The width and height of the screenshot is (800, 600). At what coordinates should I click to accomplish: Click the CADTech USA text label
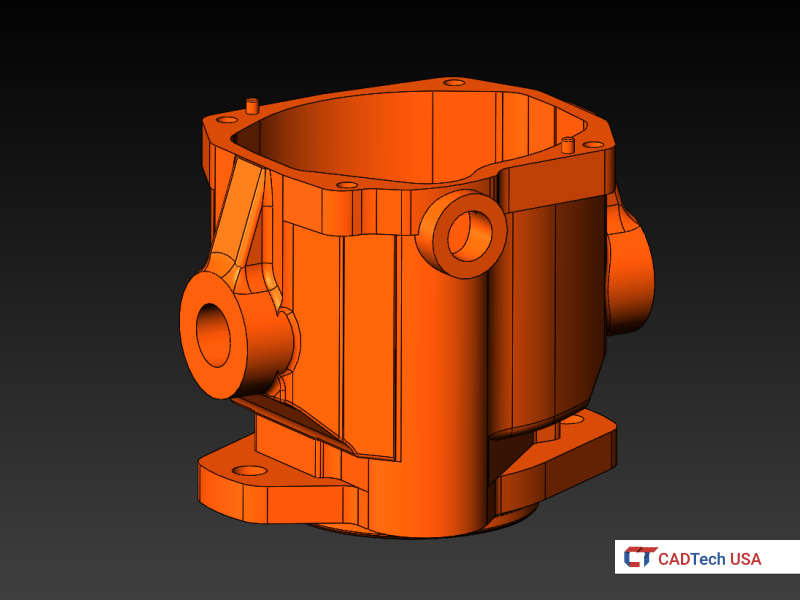(x=709, y=558)
